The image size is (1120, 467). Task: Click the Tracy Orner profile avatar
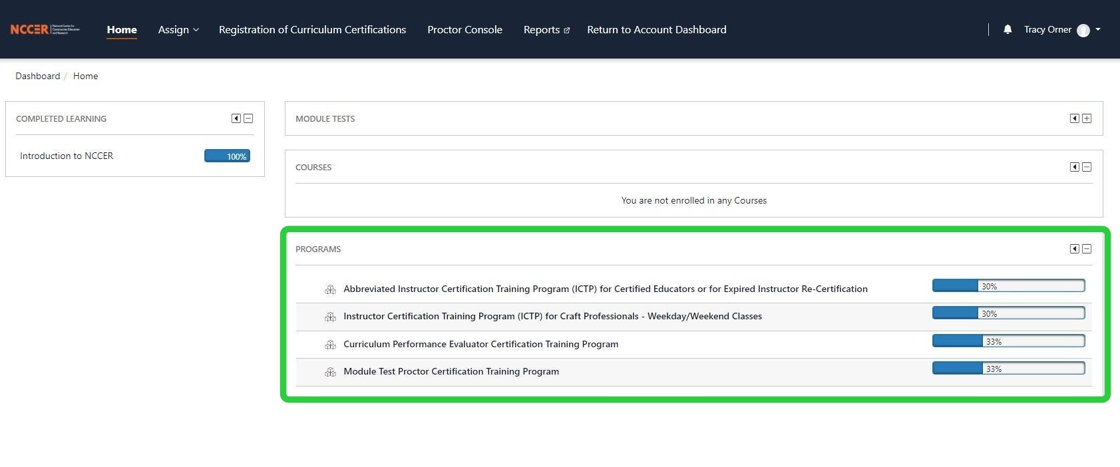1083,30
